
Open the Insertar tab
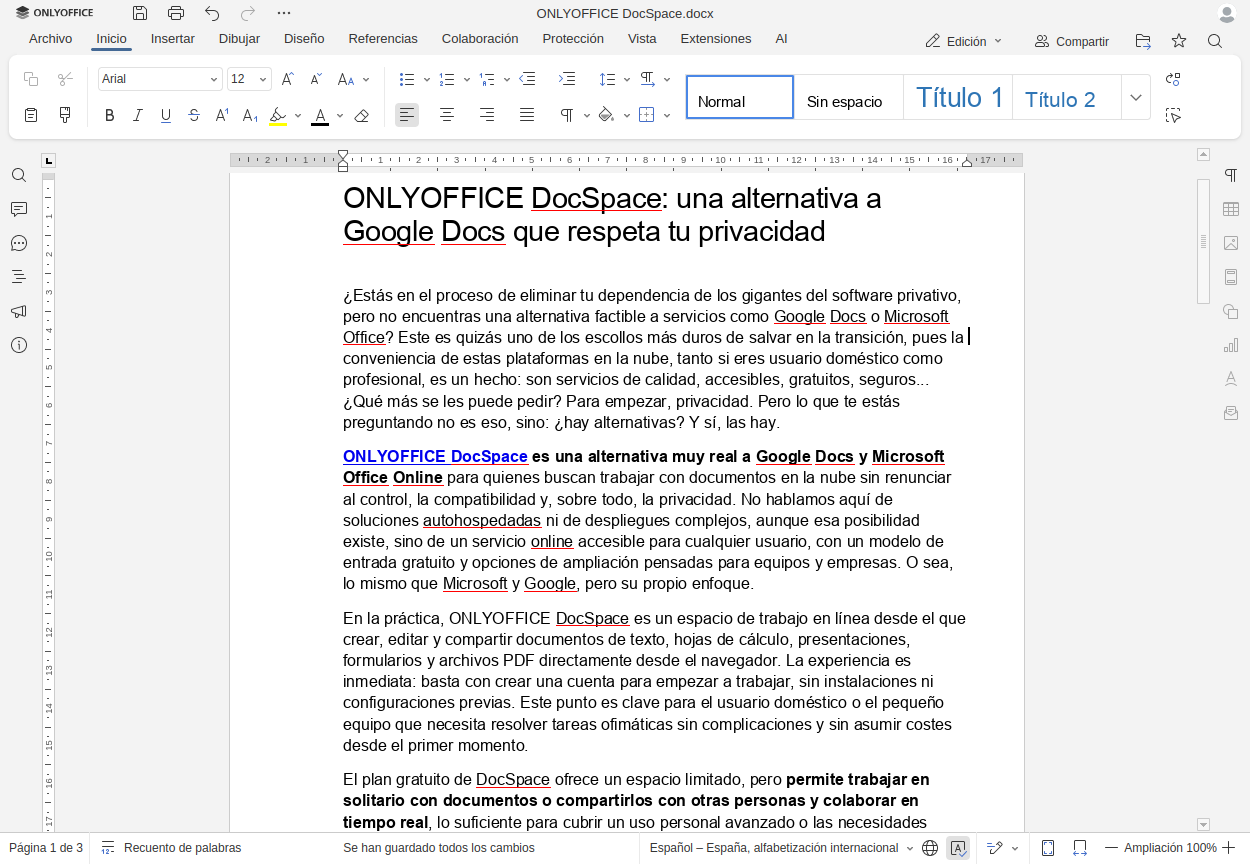click(x=172, y=39)
